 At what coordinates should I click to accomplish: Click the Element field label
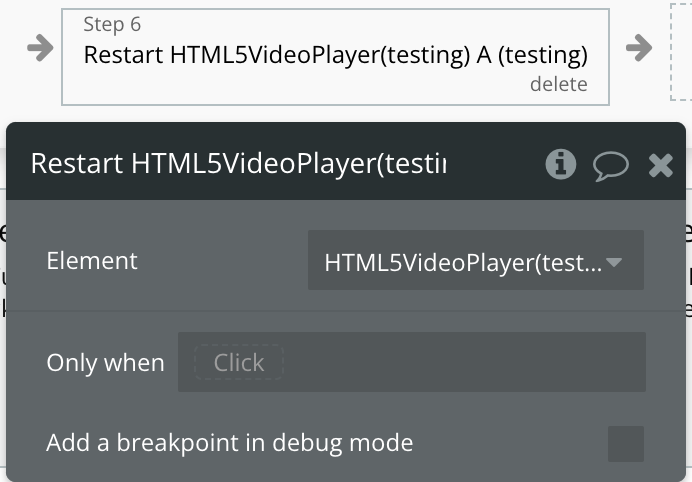click(92, 260)
